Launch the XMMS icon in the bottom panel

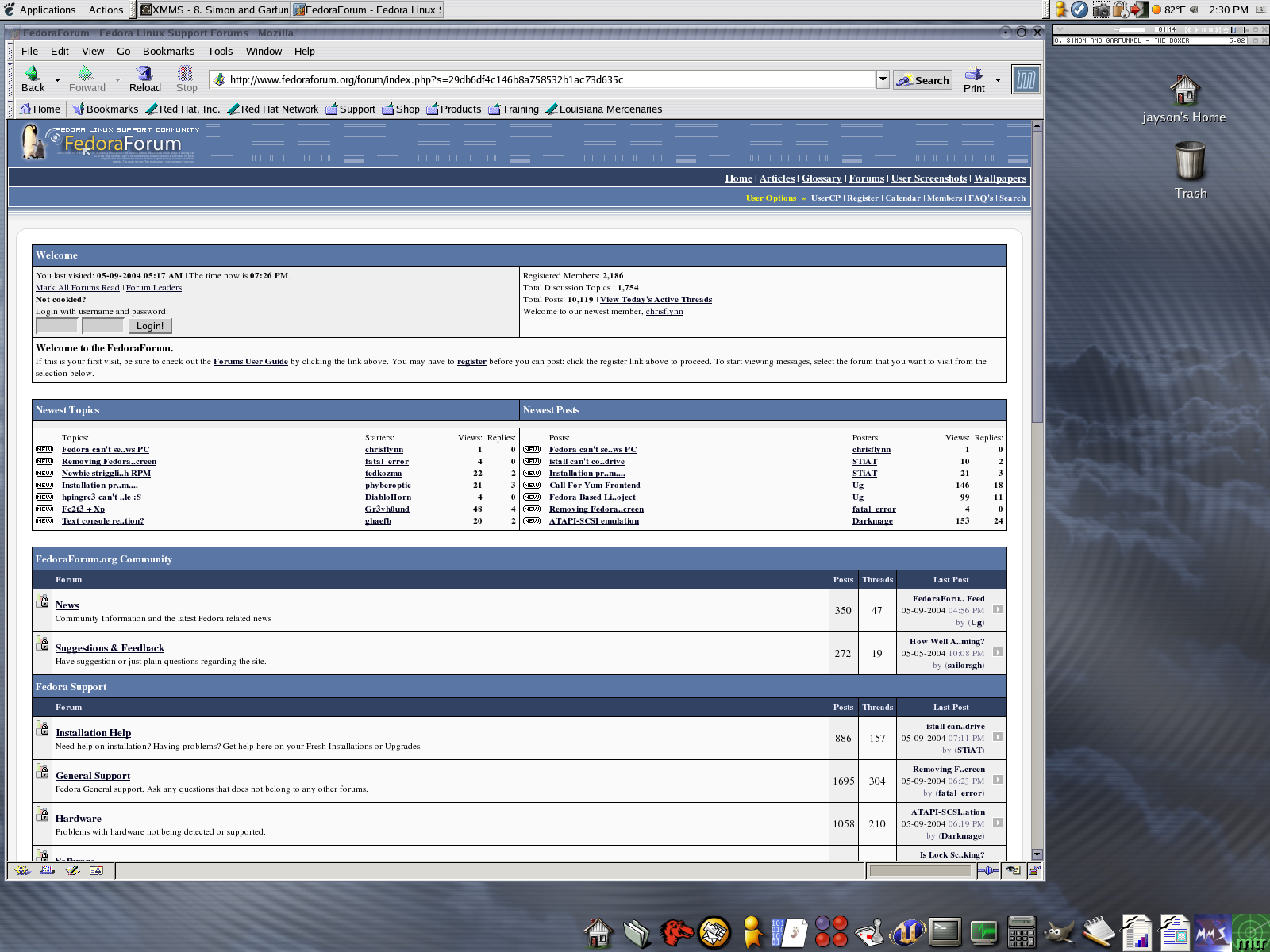[x=1212, y=931]
